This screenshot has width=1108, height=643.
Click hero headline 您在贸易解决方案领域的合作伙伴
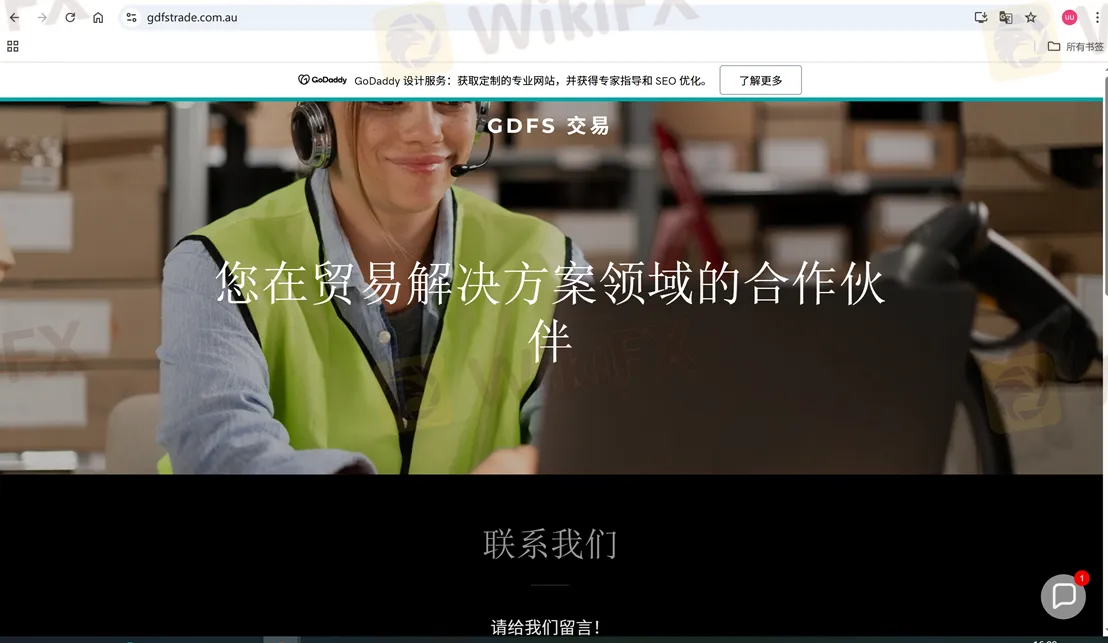pos(550,312)
